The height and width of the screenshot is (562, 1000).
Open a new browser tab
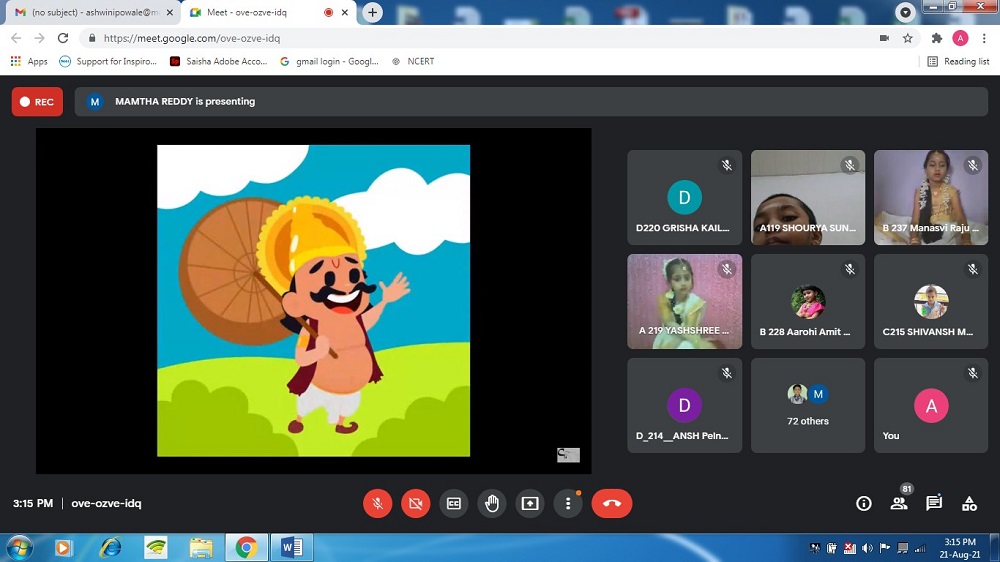[x=373, y=13]
